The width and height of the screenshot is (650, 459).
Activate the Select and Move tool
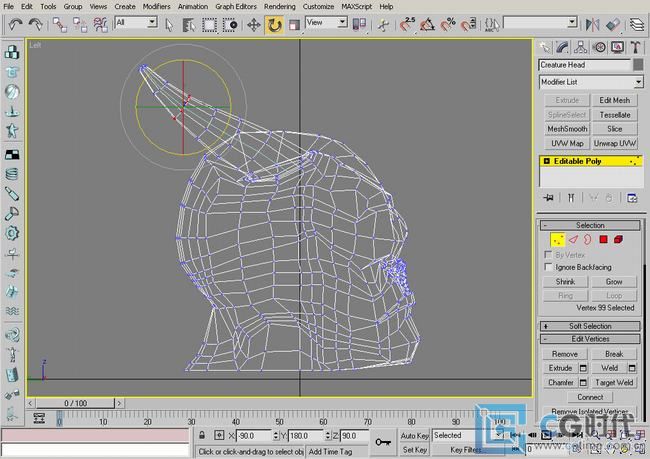(254, 25)
